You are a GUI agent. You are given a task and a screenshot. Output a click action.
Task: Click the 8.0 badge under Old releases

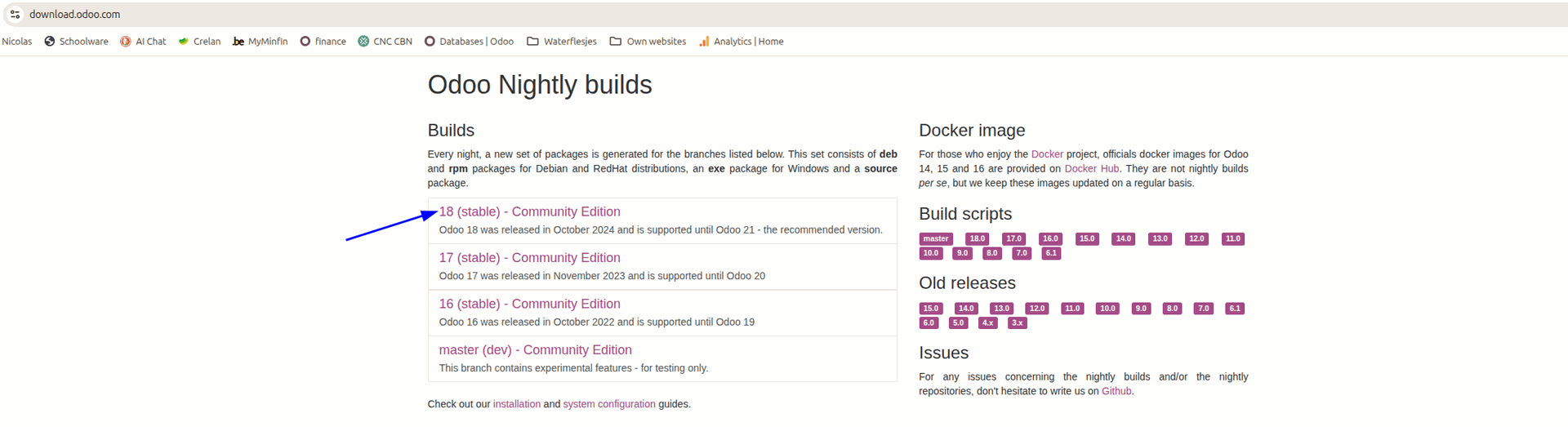1172,309
